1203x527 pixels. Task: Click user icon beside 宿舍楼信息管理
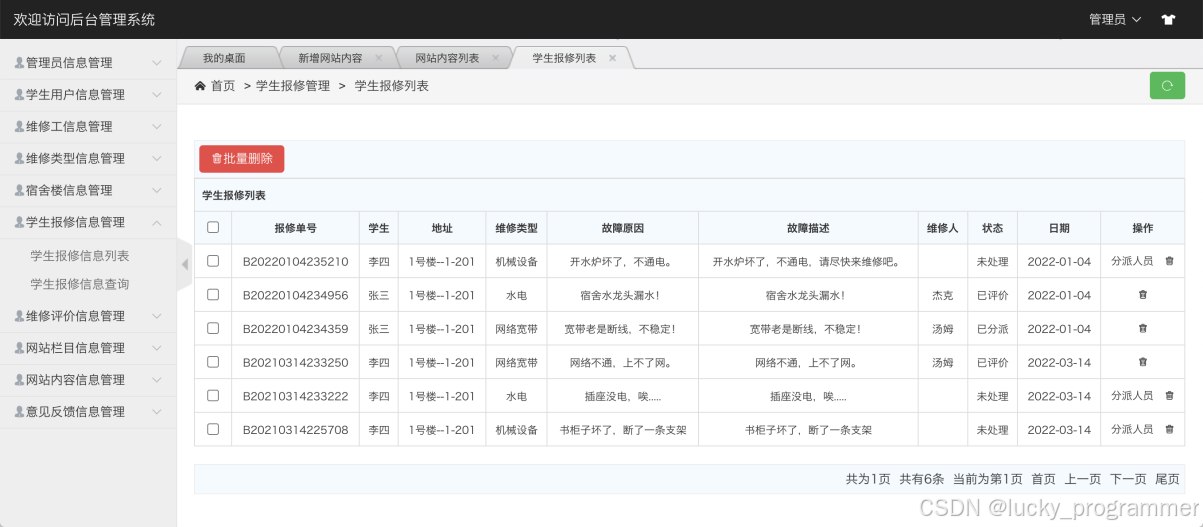(19, 190)
